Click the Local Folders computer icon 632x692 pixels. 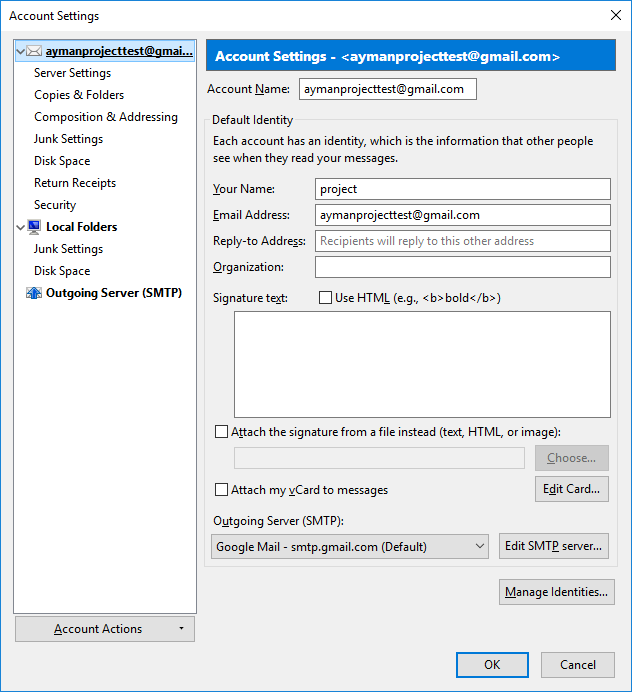click(x=34, y=227)
